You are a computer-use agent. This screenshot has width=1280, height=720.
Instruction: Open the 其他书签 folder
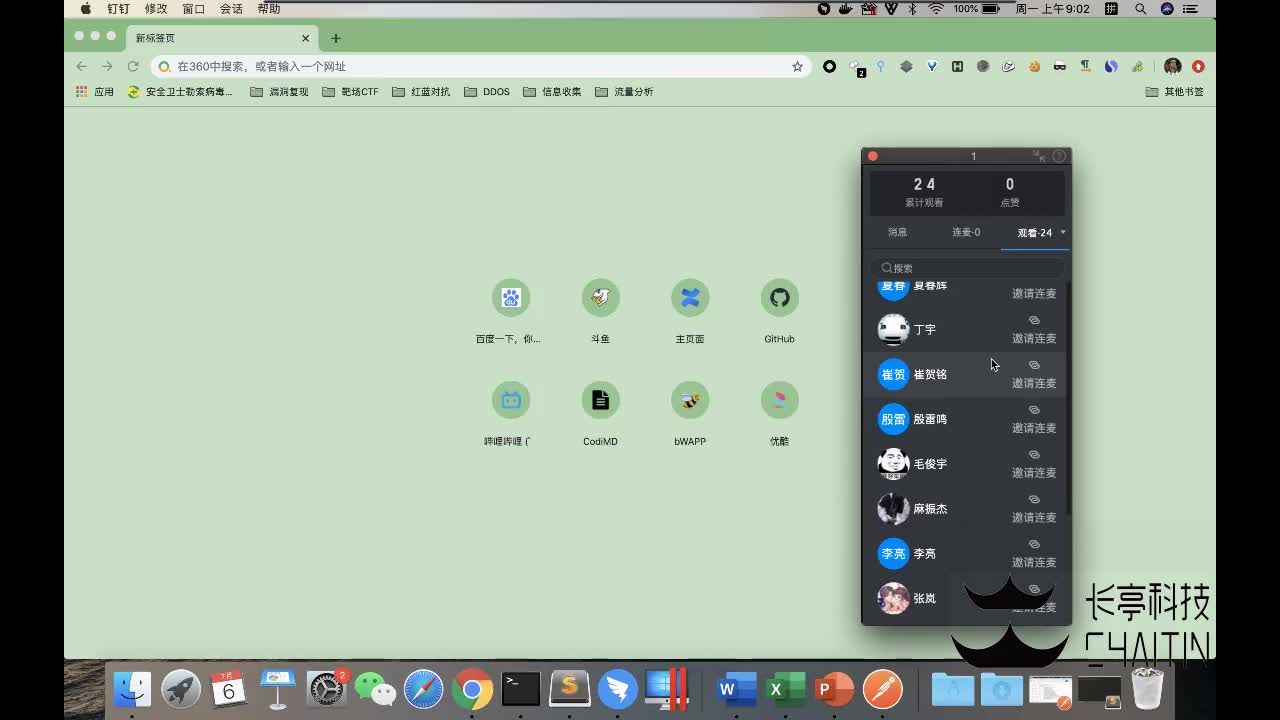(1175, 91)
